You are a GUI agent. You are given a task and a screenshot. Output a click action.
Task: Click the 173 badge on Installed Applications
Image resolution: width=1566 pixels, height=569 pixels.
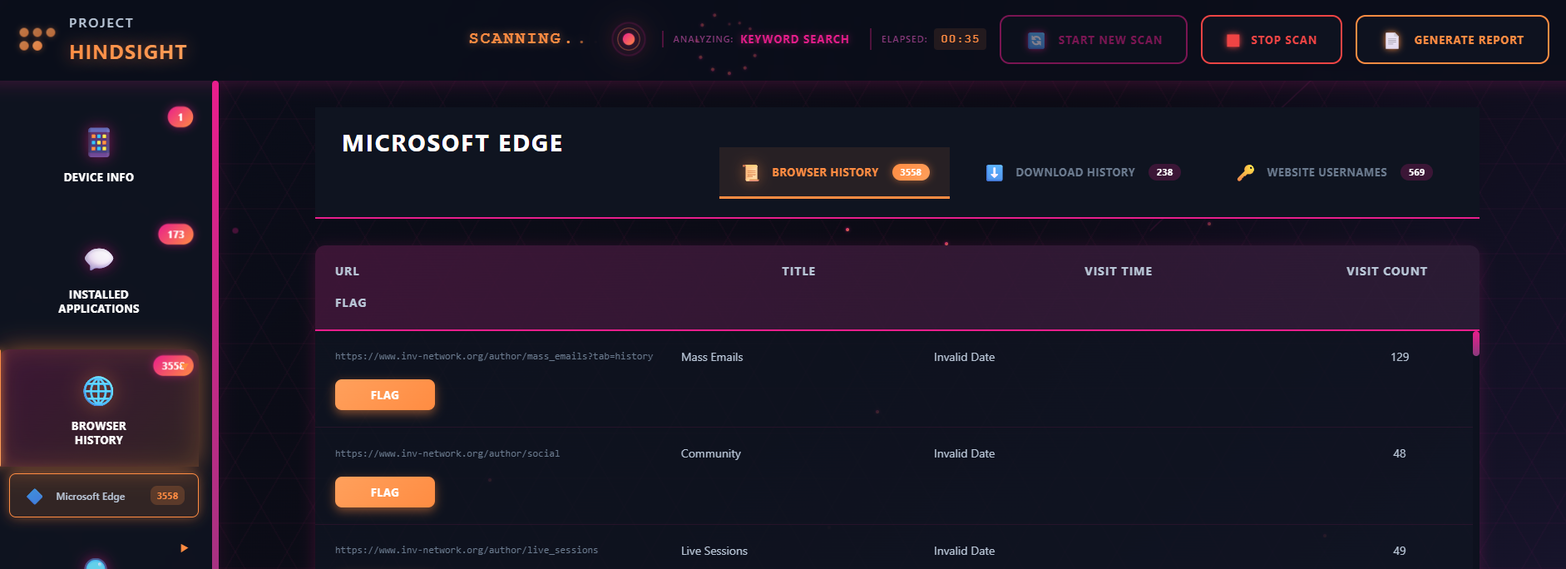click(176, 235)
